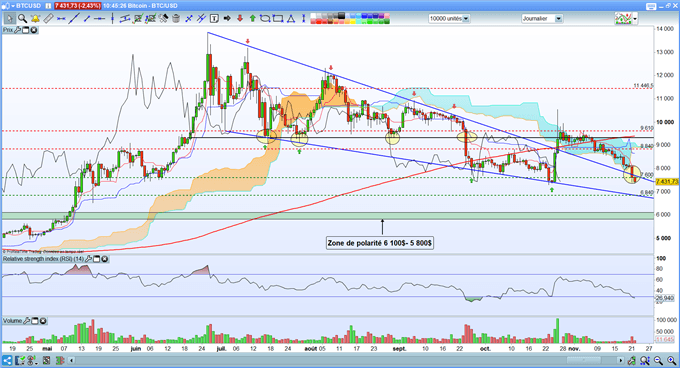Select the vertical double-arrow tool
This screenshot has width=680, height=368.
[x=304, y=19]
